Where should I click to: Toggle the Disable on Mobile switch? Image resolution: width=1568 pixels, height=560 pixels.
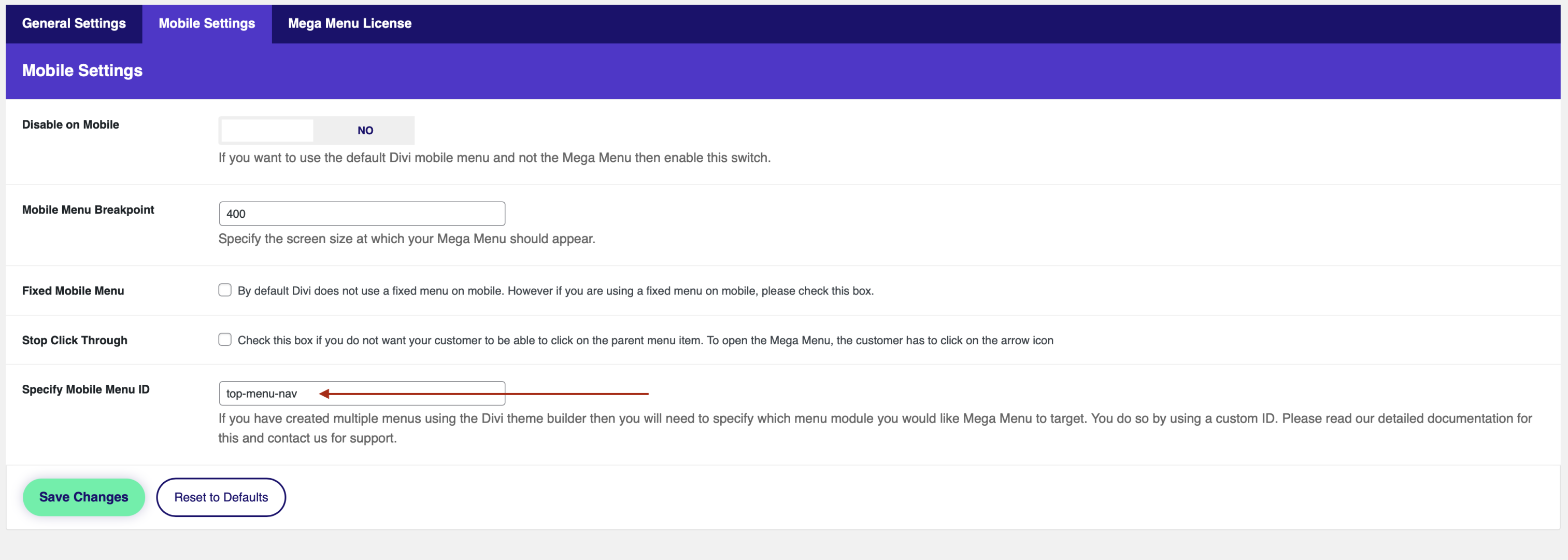point(317,130)
